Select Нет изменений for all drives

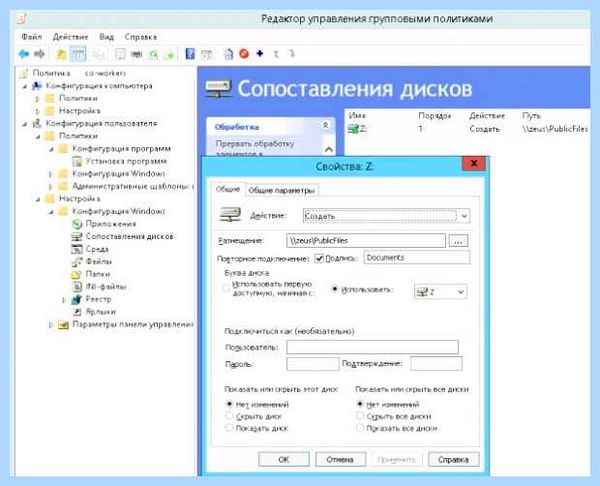coord(360,404)
